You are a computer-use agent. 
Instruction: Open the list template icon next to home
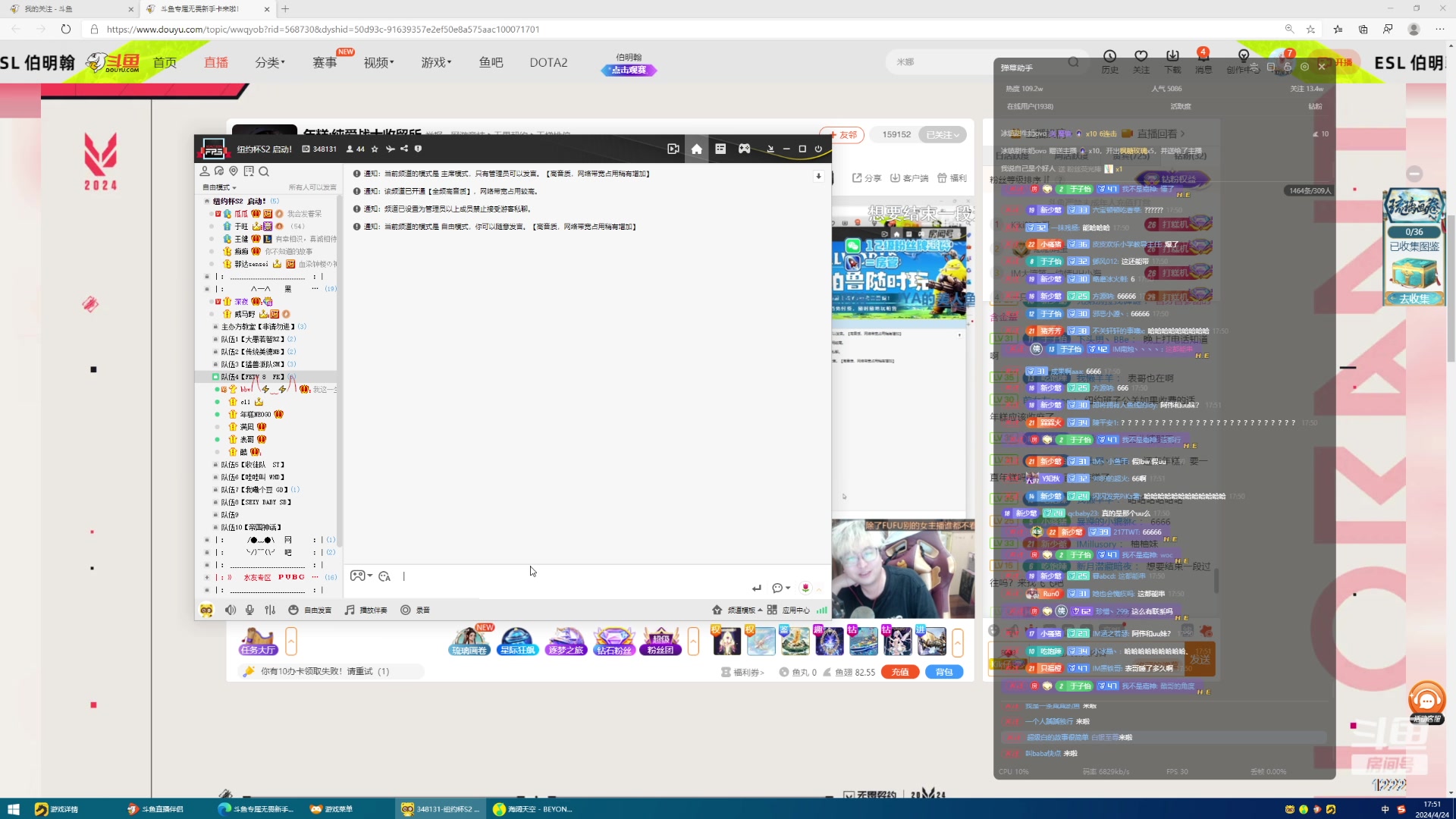pos(720,149)
